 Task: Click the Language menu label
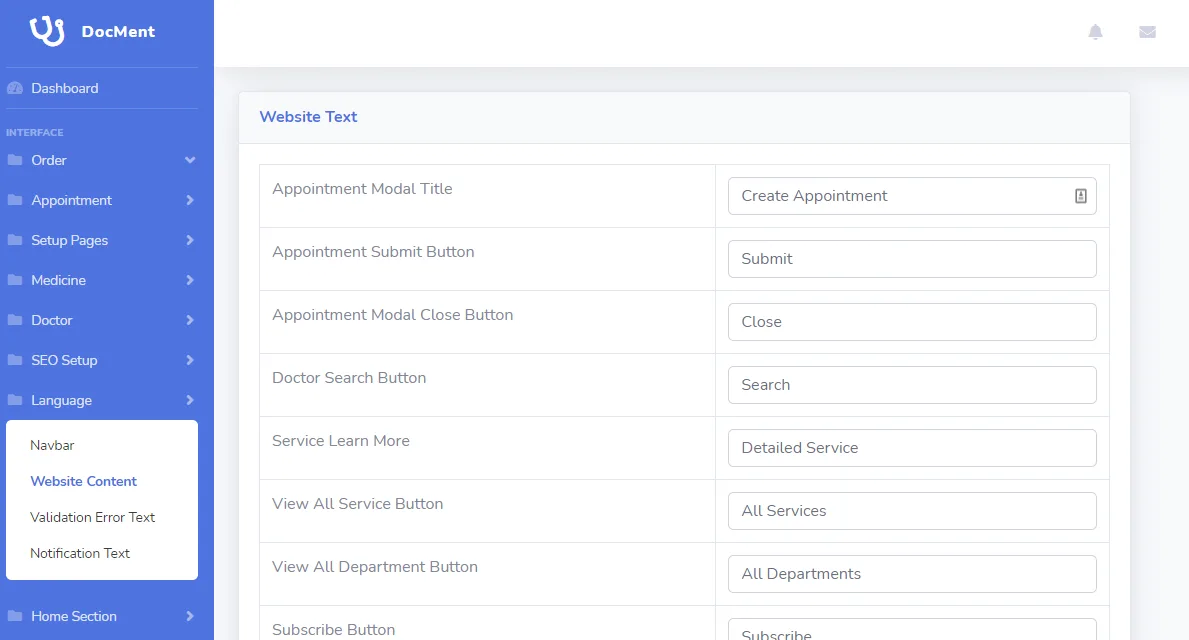(61, 400)
